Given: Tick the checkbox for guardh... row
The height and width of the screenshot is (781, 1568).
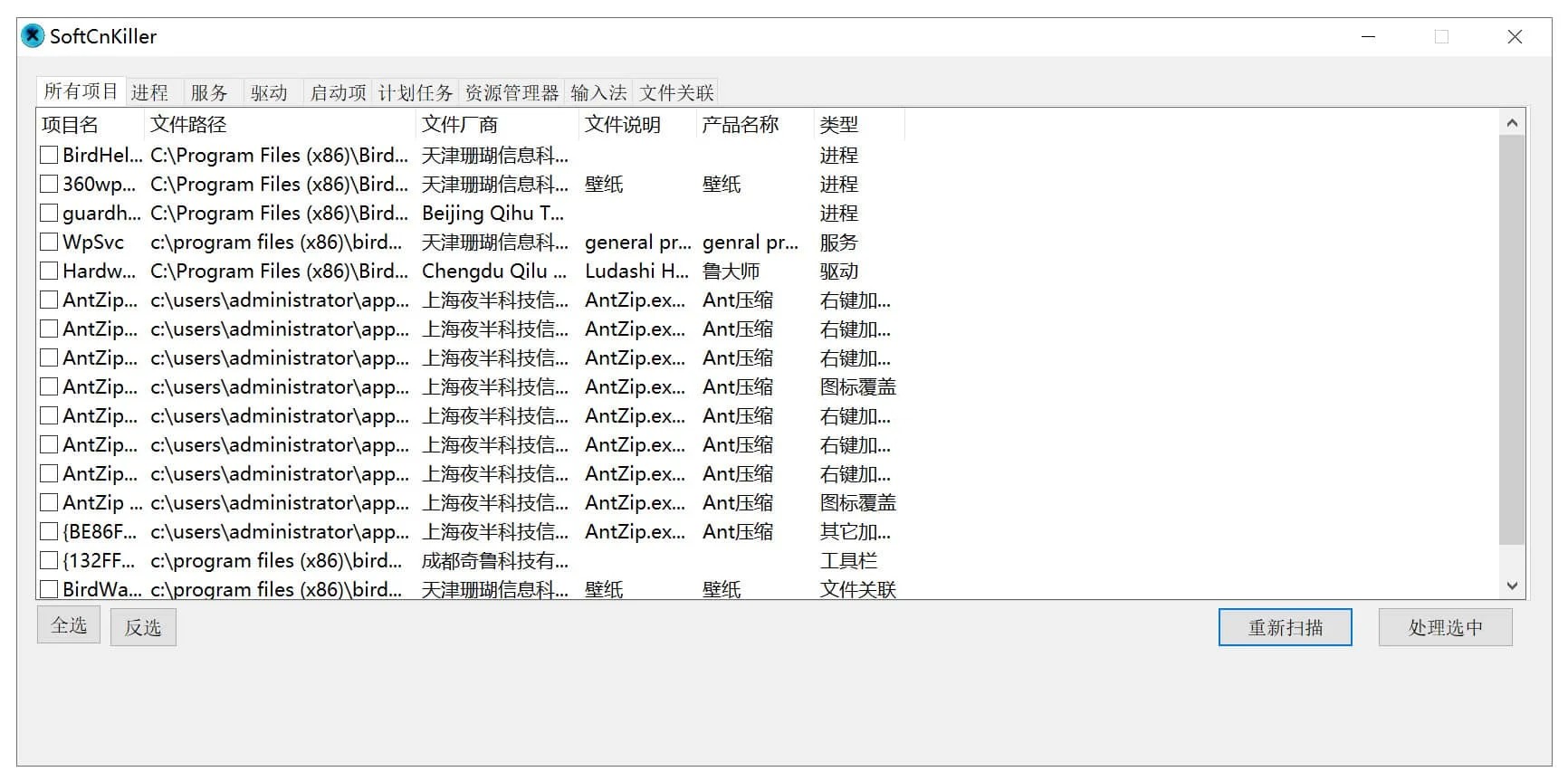Looking at the screenshot, I should 49,214.
